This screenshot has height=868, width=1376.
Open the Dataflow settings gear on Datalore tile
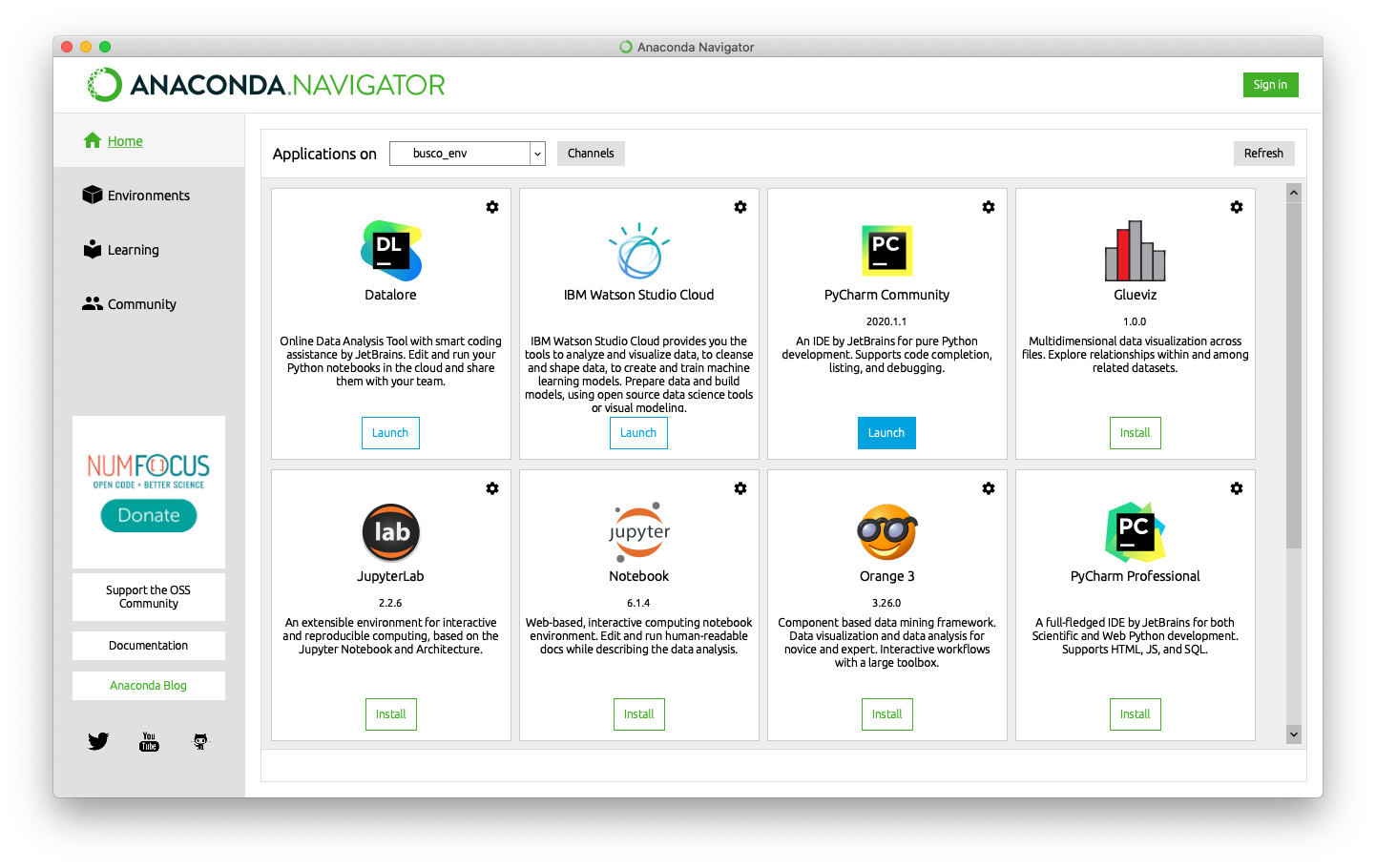point(492,206)
